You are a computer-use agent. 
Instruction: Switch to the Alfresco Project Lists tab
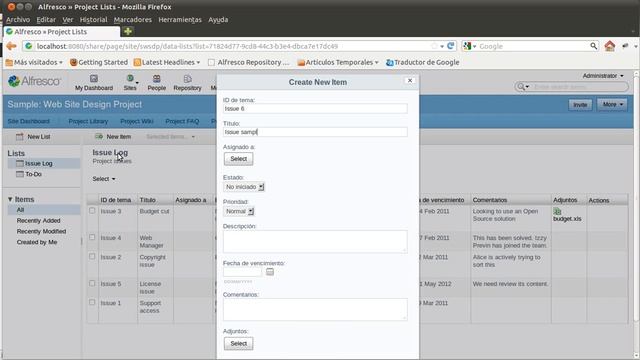(62, 31)
